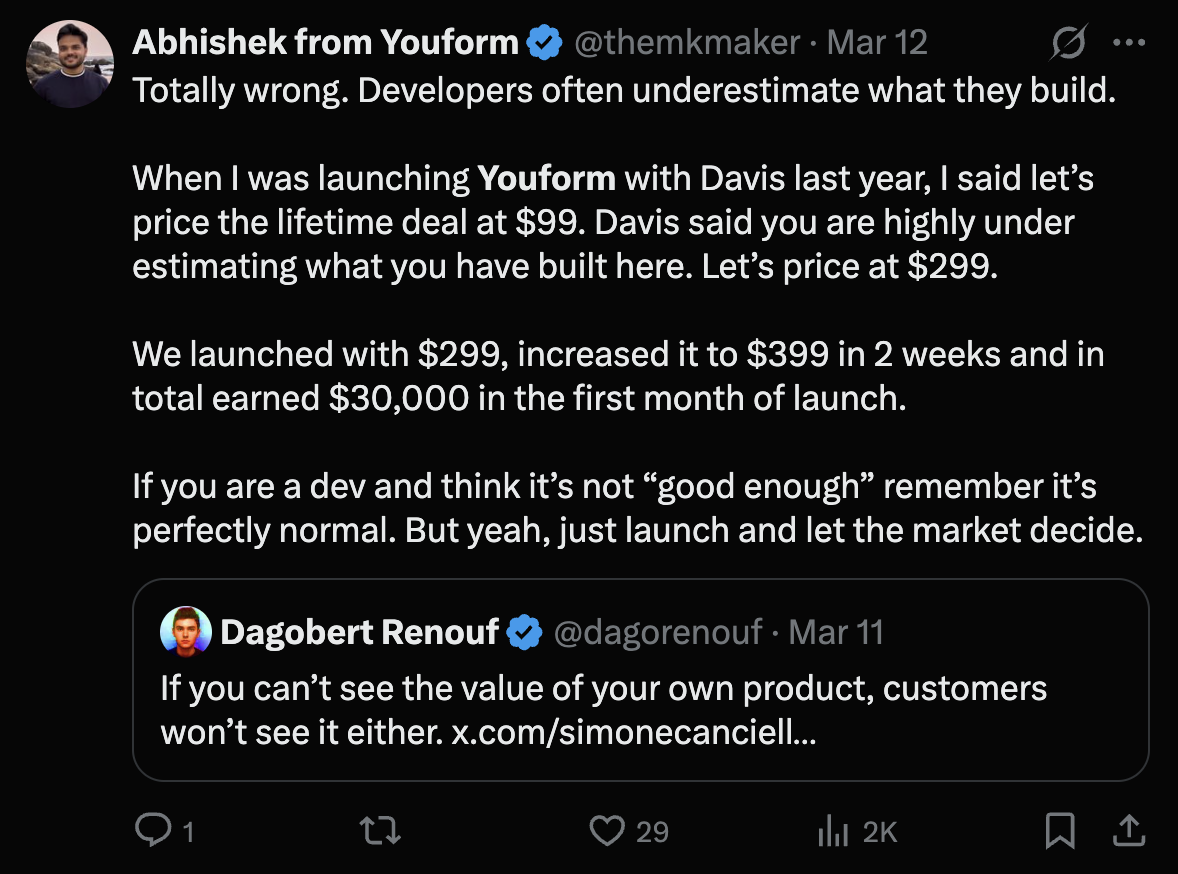
Task: Click the @dagorenouf handle
Action: [657, 632]
